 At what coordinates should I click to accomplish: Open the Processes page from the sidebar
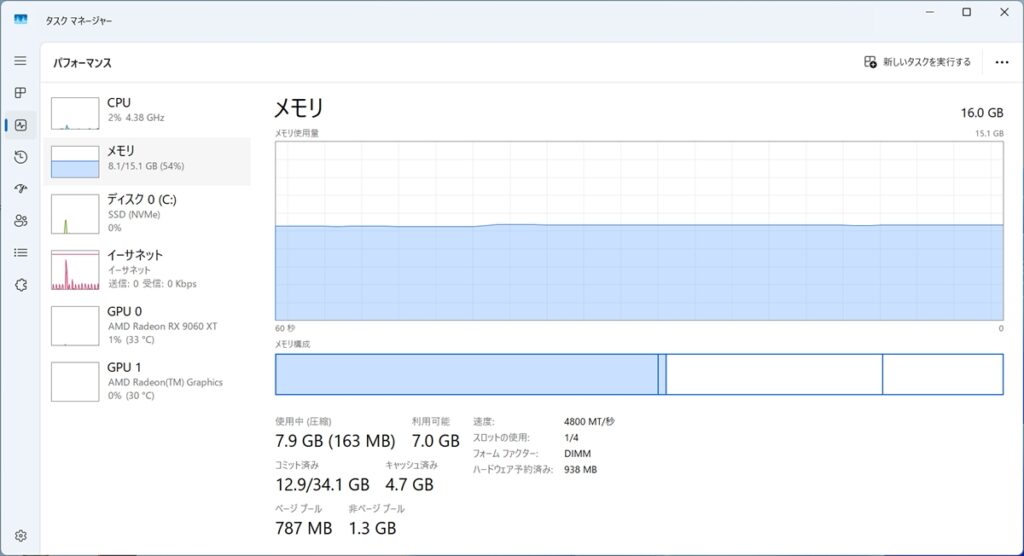tap(20, 93)
